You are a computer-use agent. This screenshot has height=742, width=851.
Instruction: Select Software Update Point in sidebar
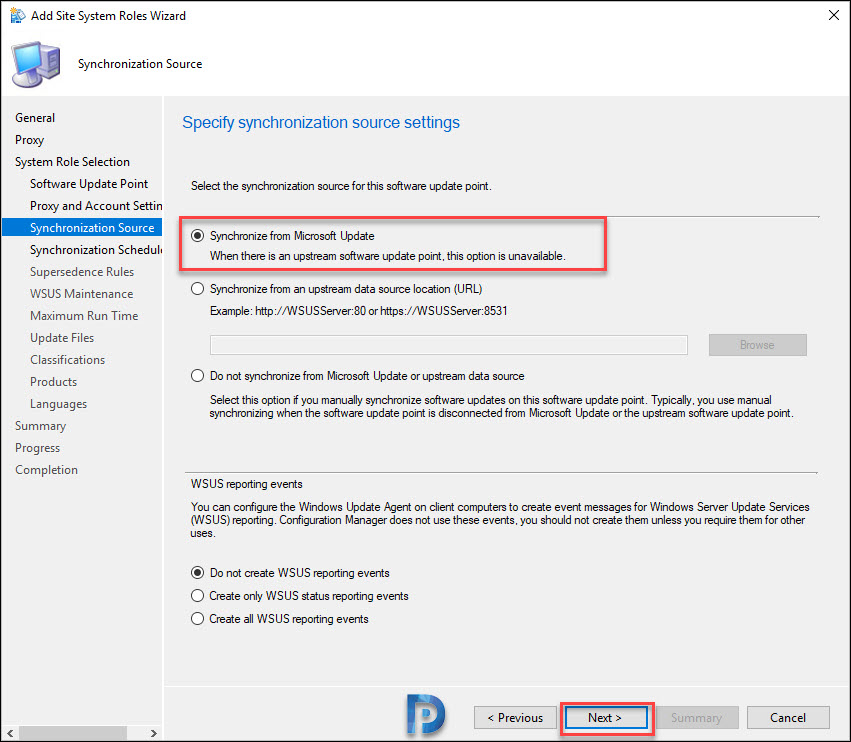89,184
